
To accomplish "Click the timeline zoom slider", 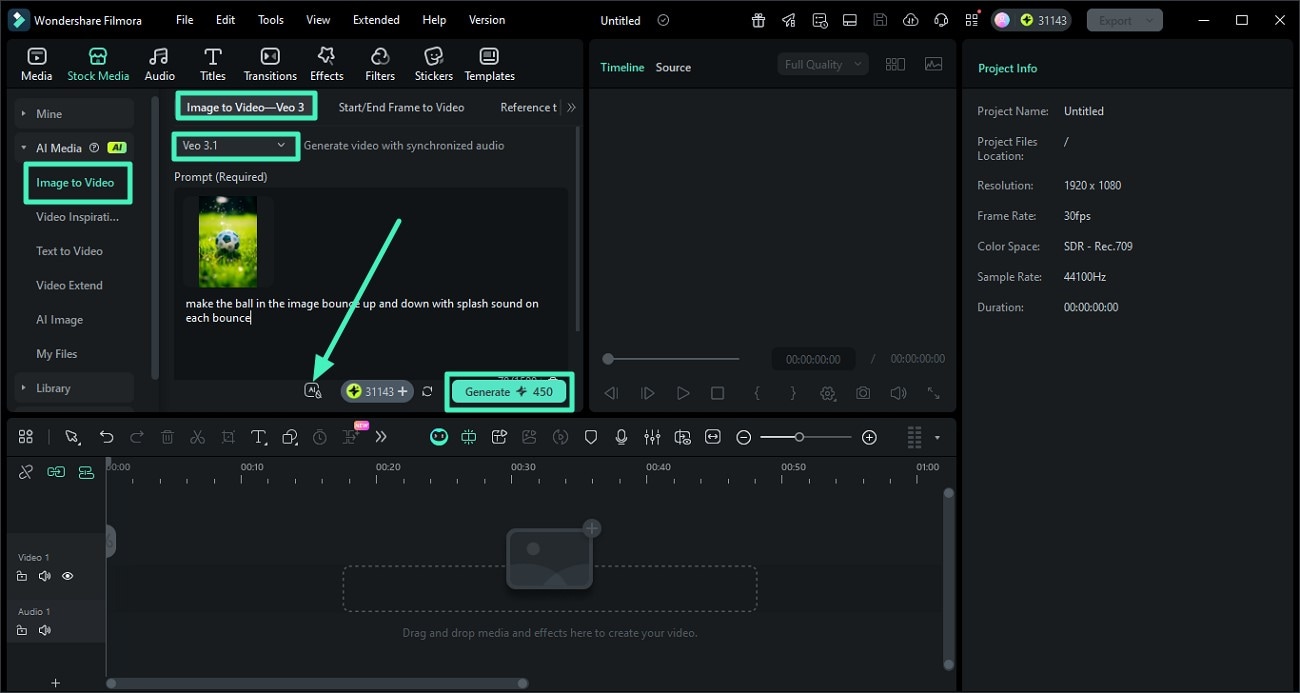I will coord(802,437).
